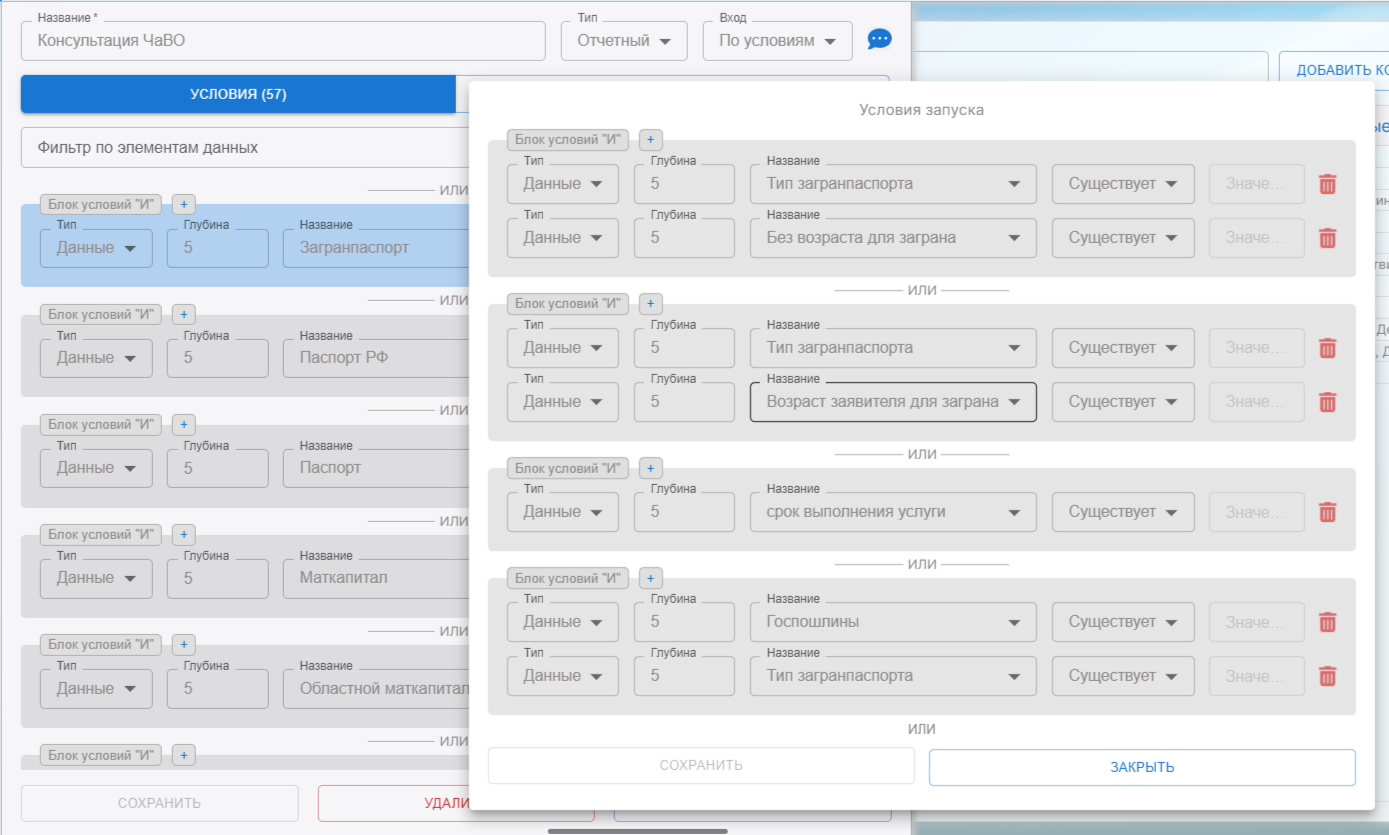
Task: Delete the 'срок выполнения услуги' condition row
Action: pyautogui.click(x=1327, y=512)
